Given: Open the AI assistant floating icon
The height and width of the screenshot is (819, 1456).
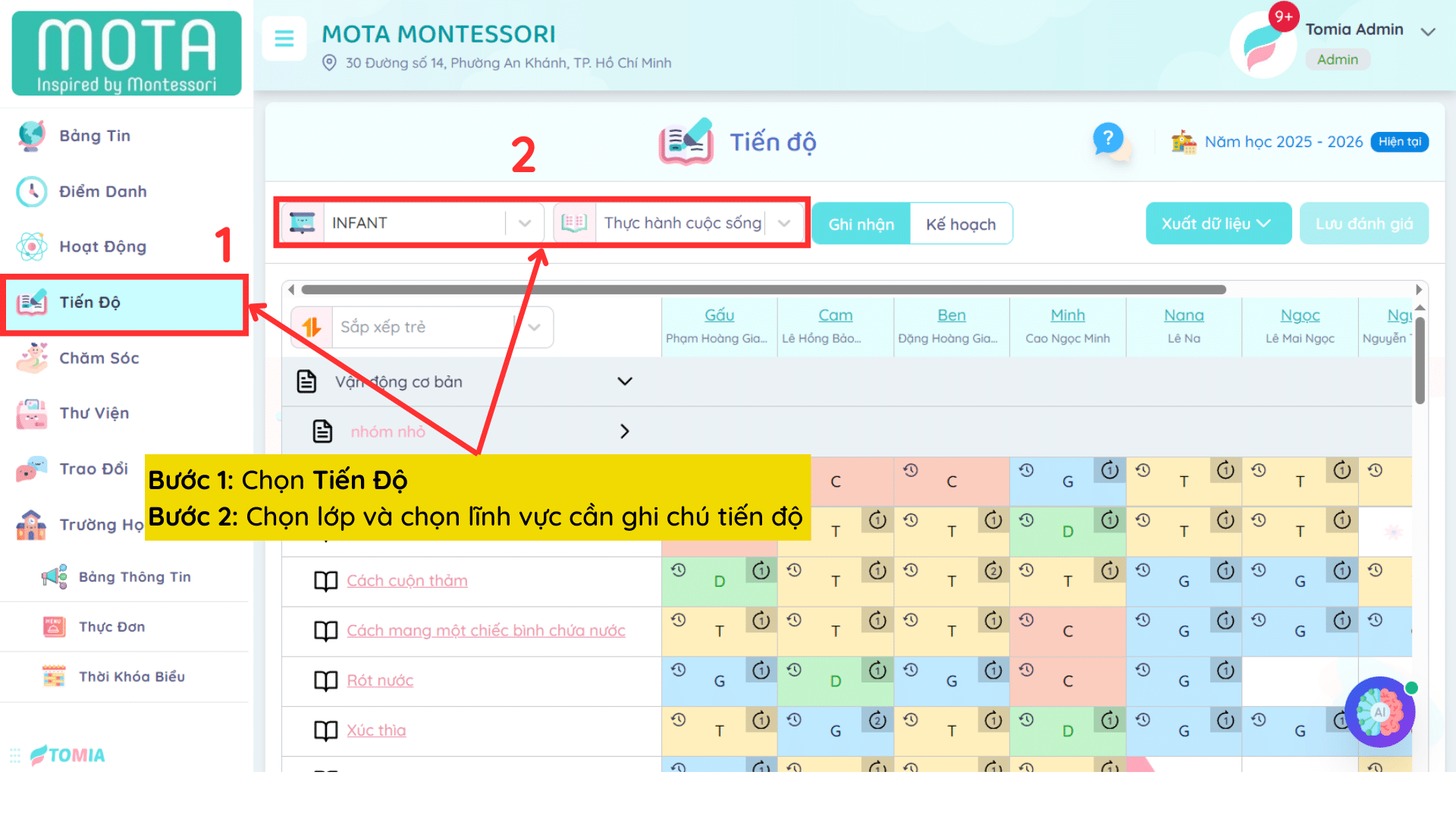Looking at the screenshot, I should [x=1379, y=712].
